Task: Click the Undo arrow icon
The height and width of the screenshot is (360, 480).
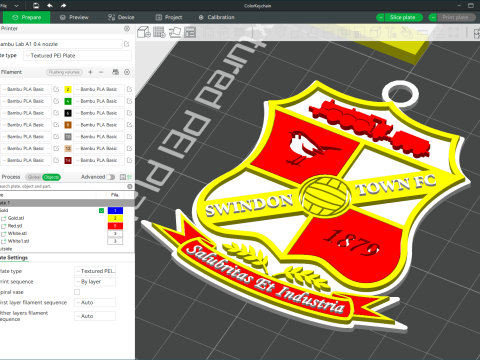Action: pos(50,5)
